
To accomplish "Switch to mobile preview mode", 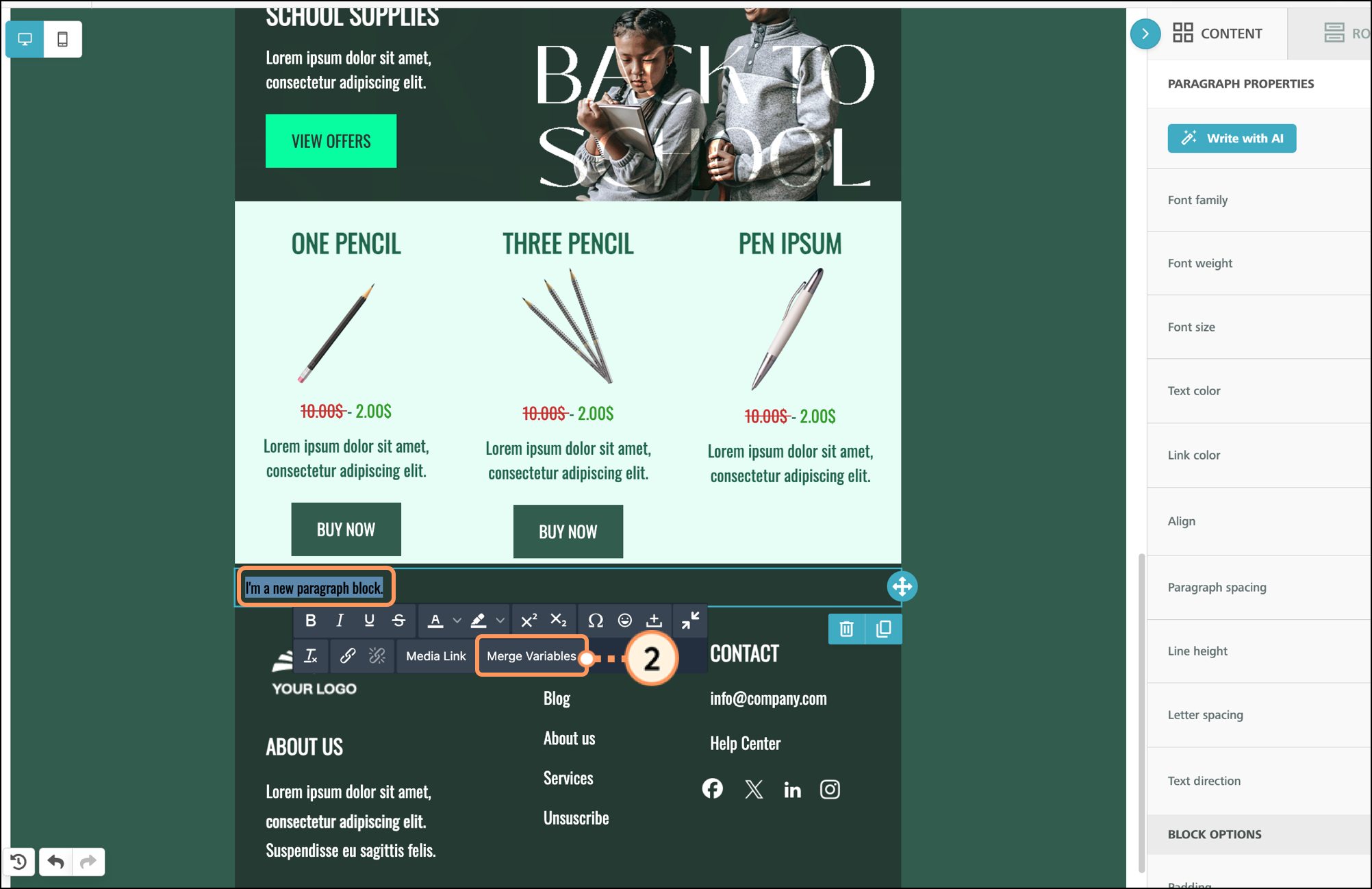I will click(62, 39).
